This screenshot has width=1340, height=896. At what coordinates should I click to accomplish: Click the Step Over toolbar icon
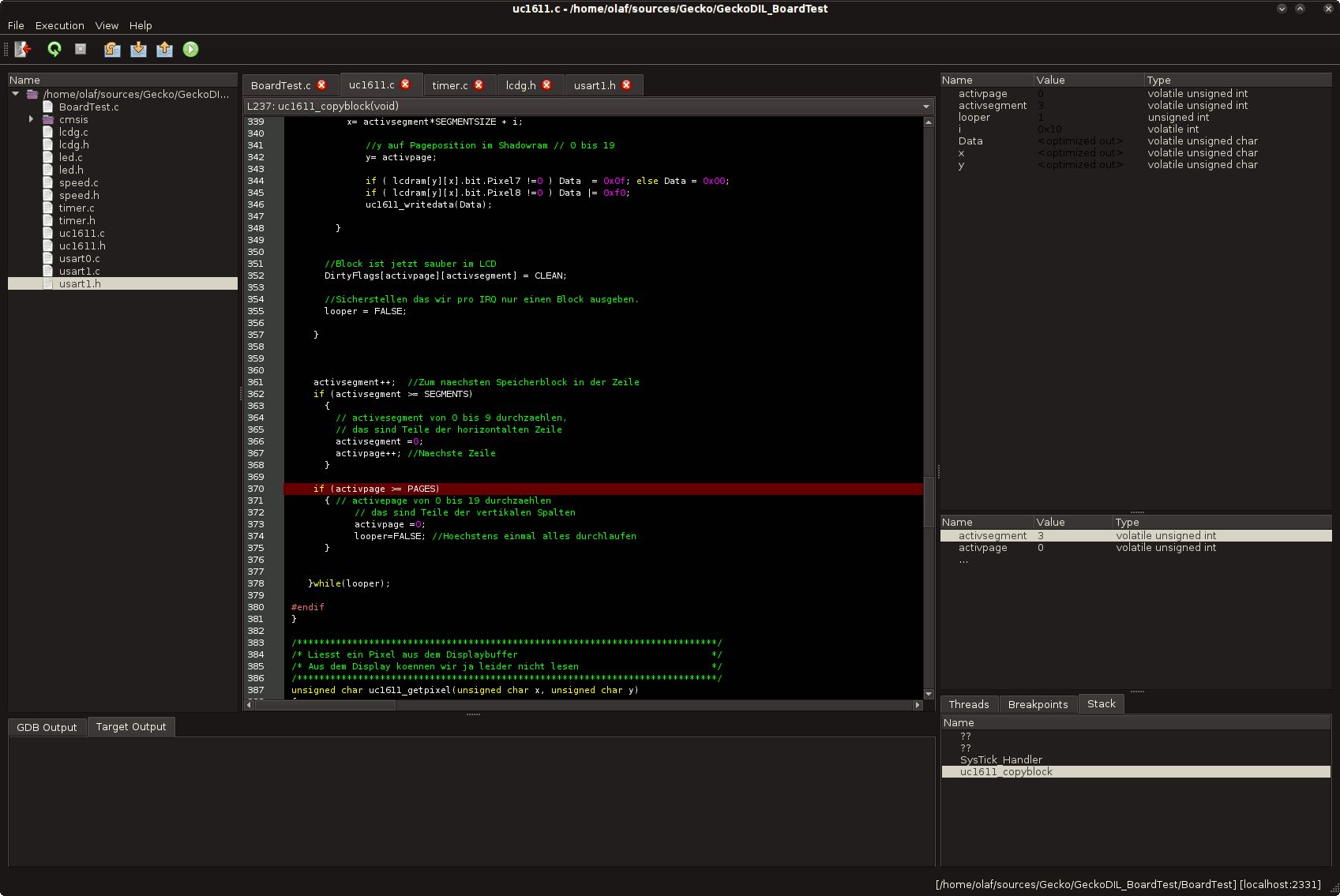pos(112,49)
